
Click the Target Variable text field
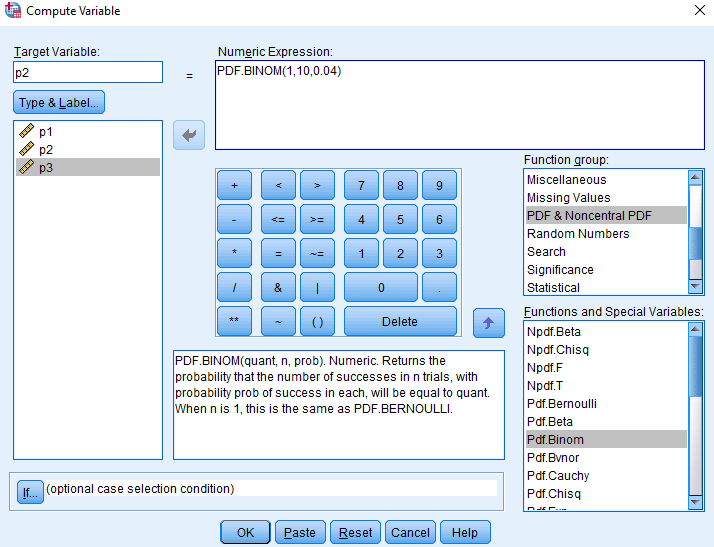(x=88, y=73)
